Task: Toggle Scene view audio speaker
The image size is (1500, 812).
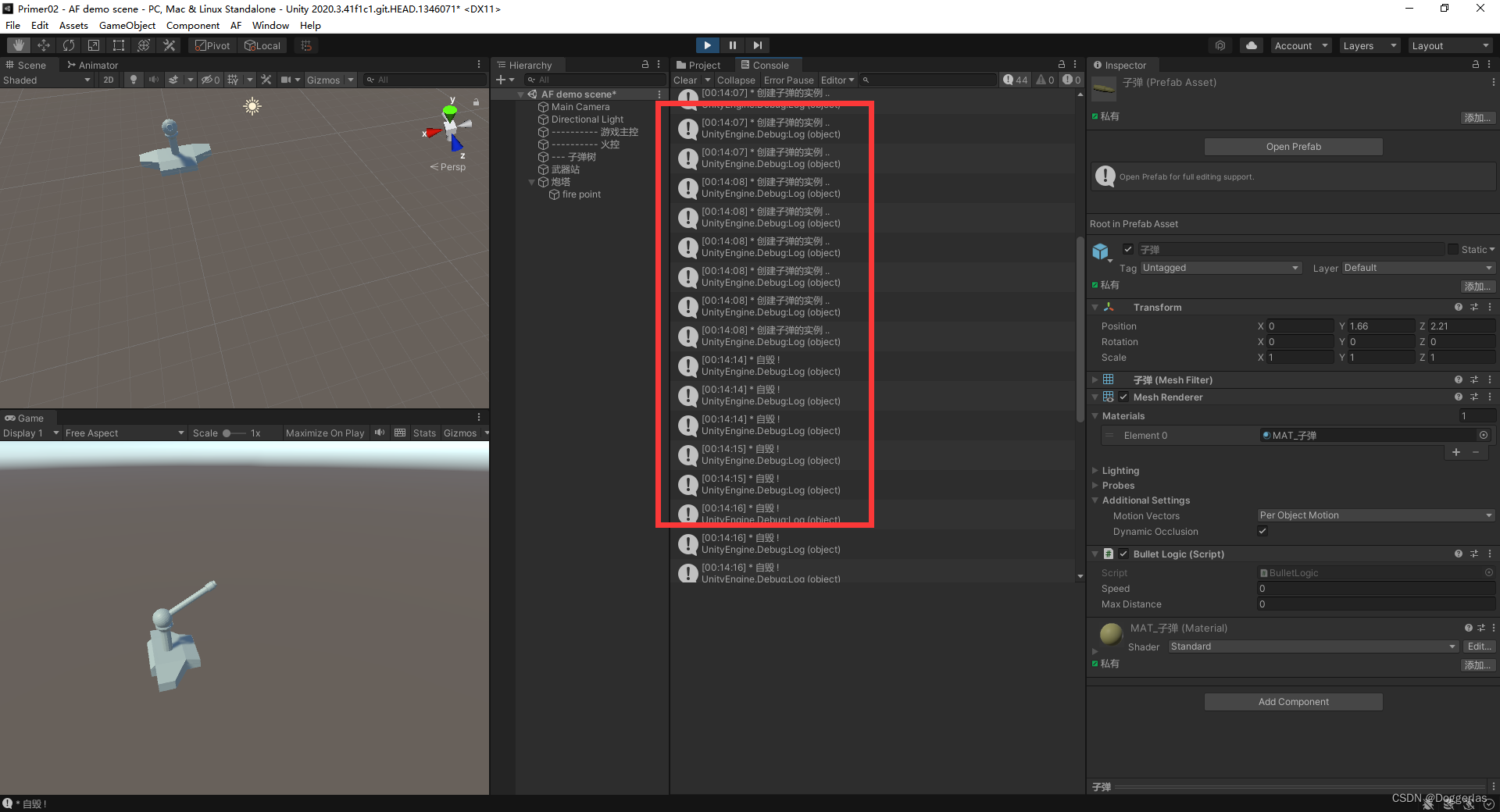Action: (154, 80)
